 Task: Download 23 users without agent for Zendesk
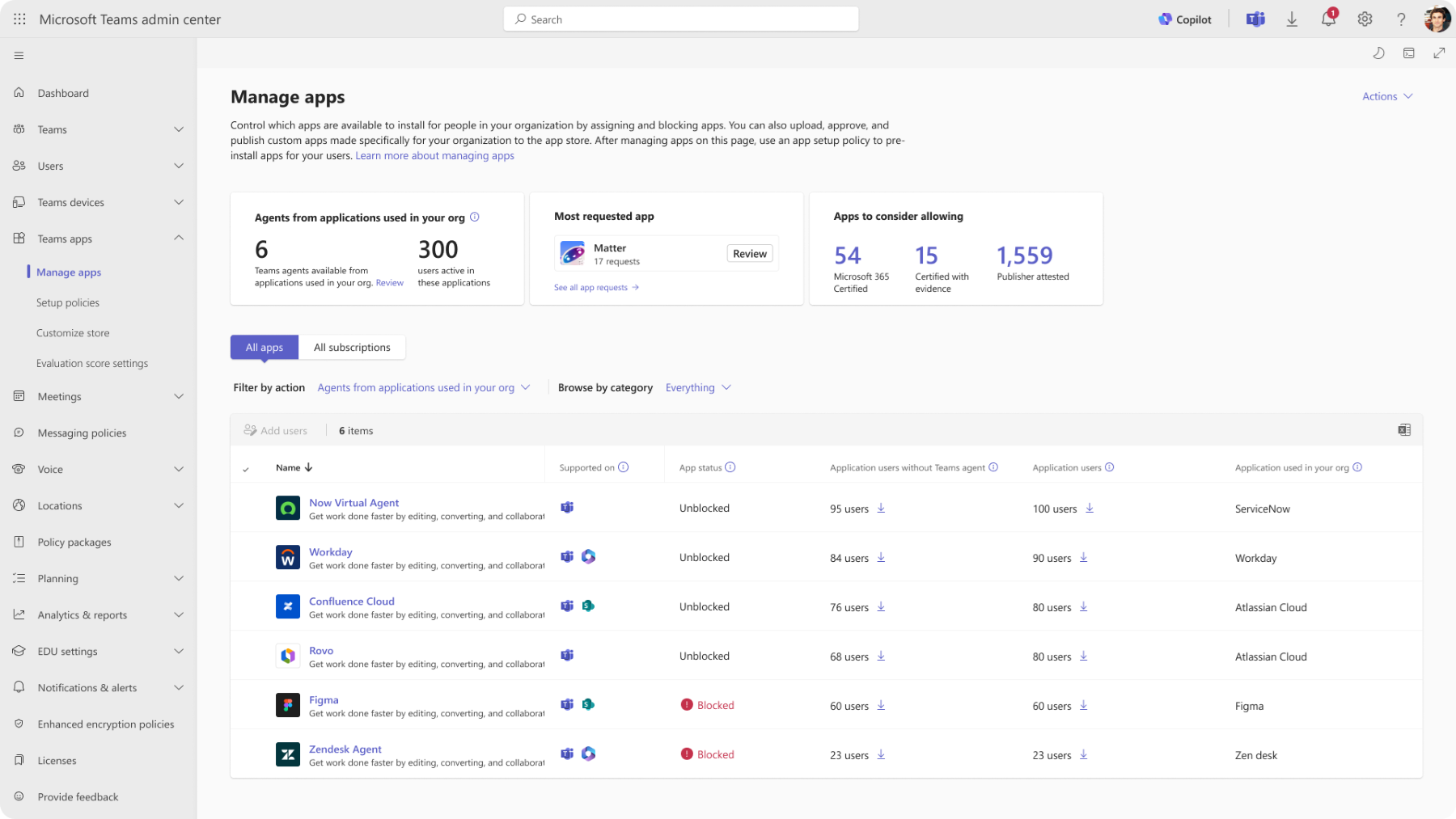[881, 755]
